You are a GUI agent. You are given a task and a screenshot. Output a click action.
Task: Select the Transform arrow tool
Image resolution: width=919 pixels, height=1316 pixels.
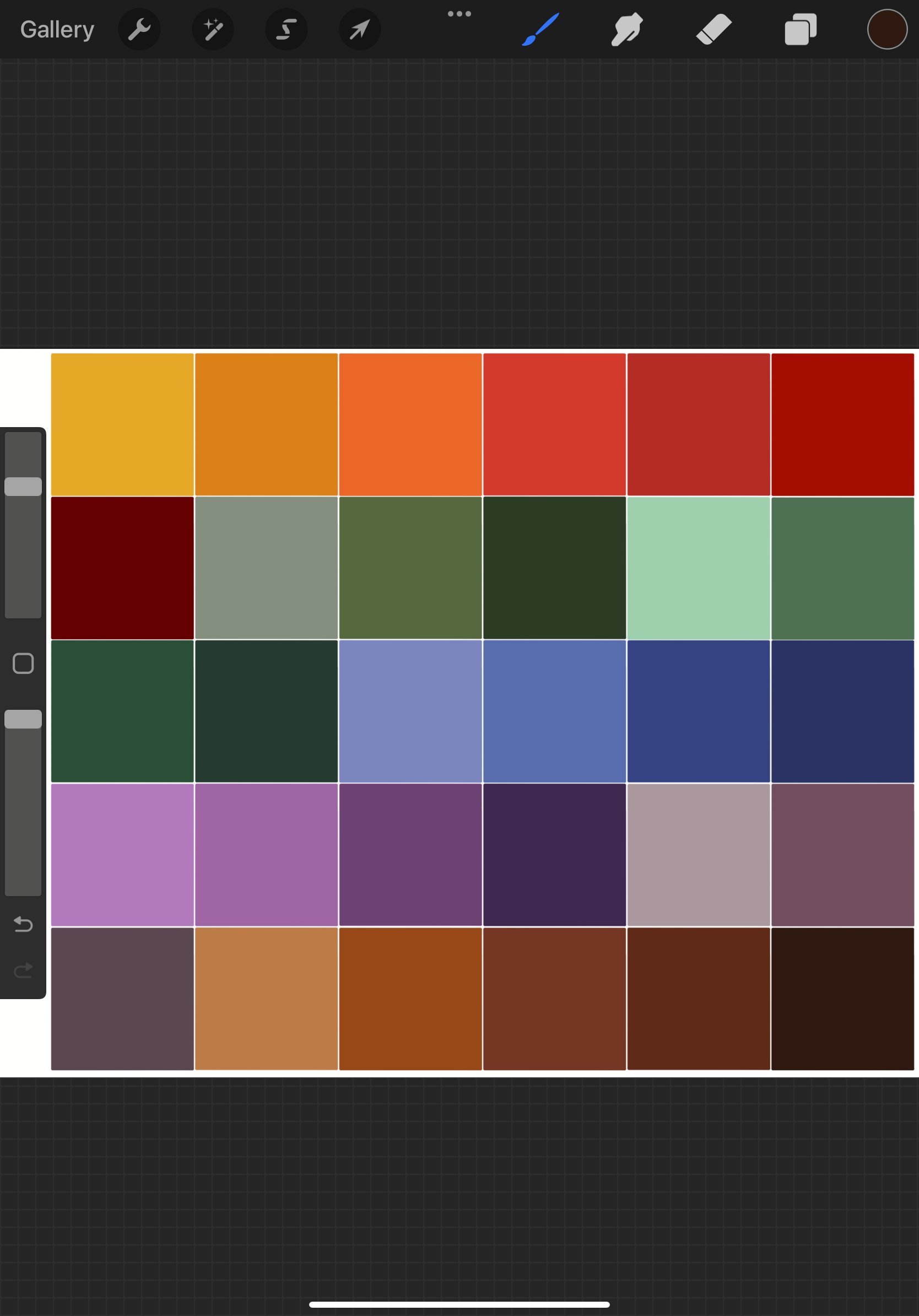(360, 29)
